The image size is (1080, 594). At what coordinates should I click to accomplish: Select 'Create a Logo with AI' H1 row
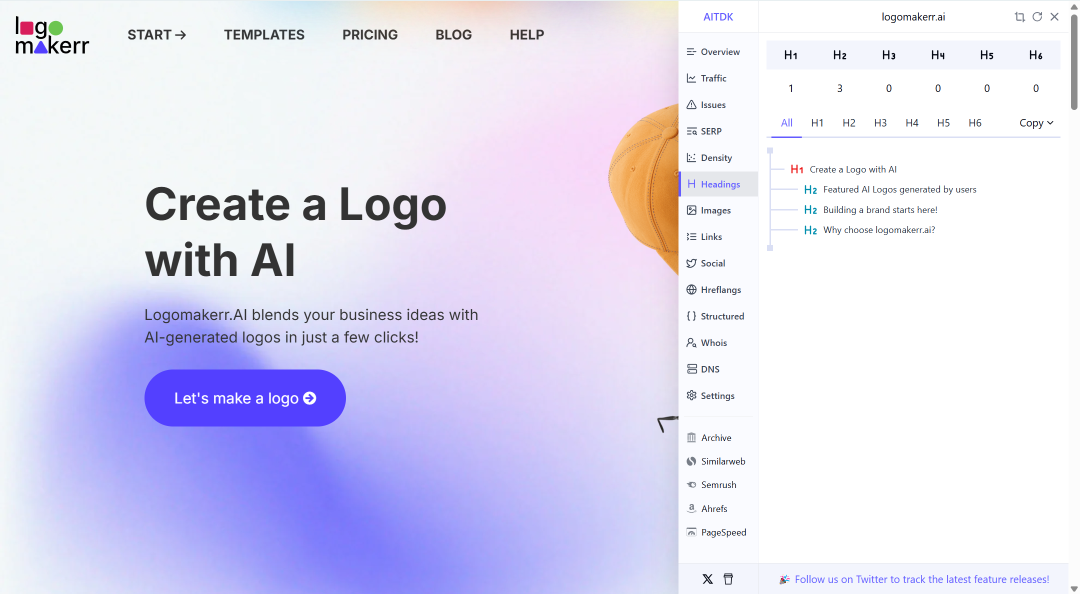pyautogui.click(x=844, y=169)
